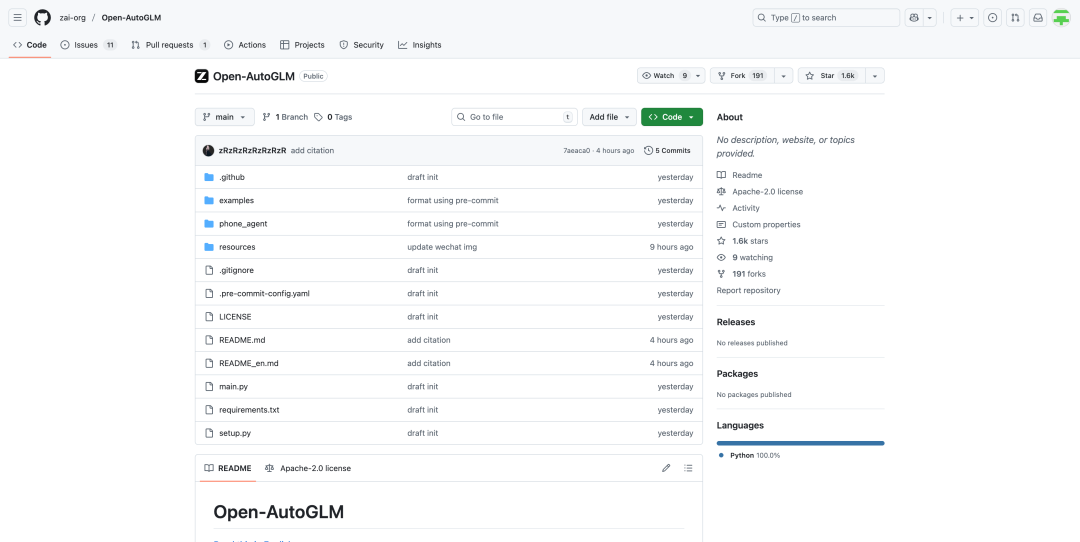Expand the main branch dropdown

tap(225, 117)
